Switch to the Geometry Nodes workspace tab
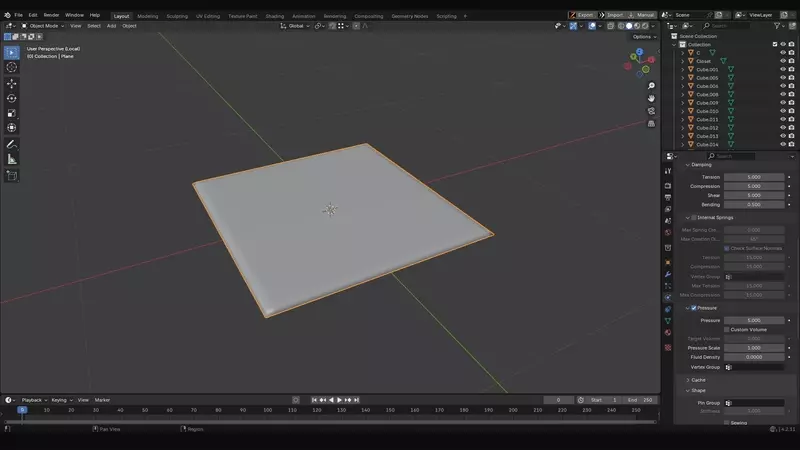 [410, 16]
